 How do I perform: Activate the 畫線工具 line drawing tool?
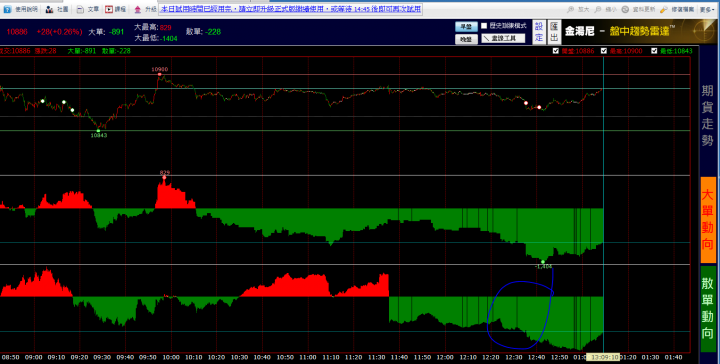(503, 39)
